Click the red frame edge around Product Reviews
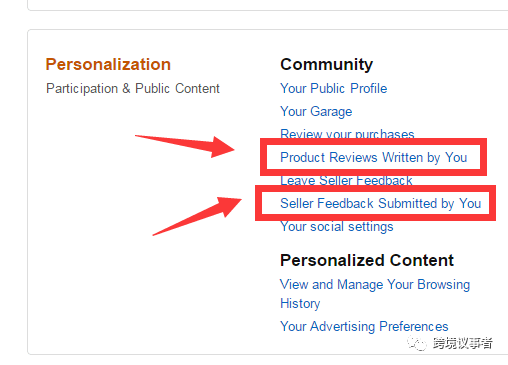The width and height of the screenshot is (508, 365). [373, 142]
